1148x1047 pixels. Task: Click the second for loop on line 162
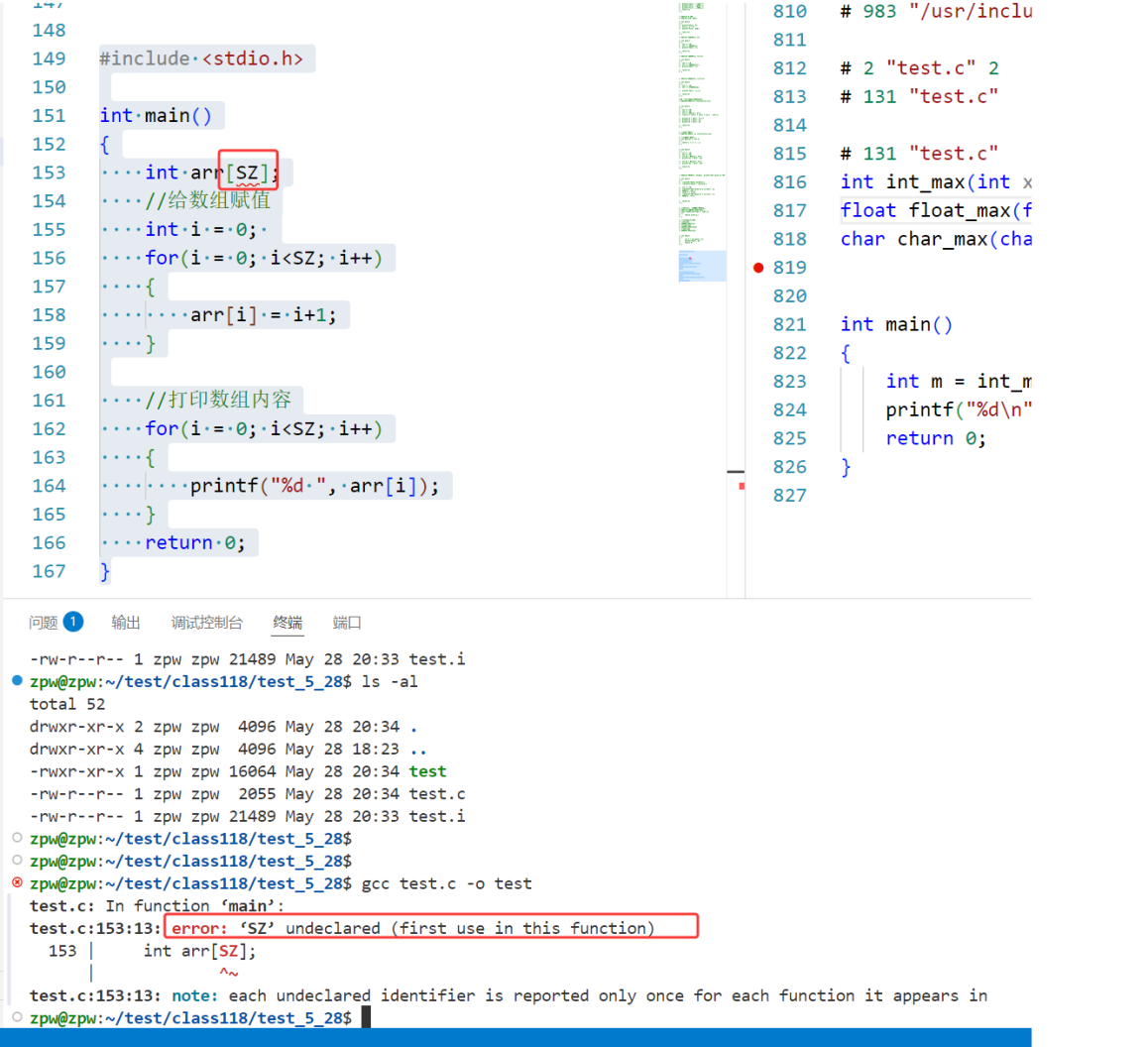264,429
